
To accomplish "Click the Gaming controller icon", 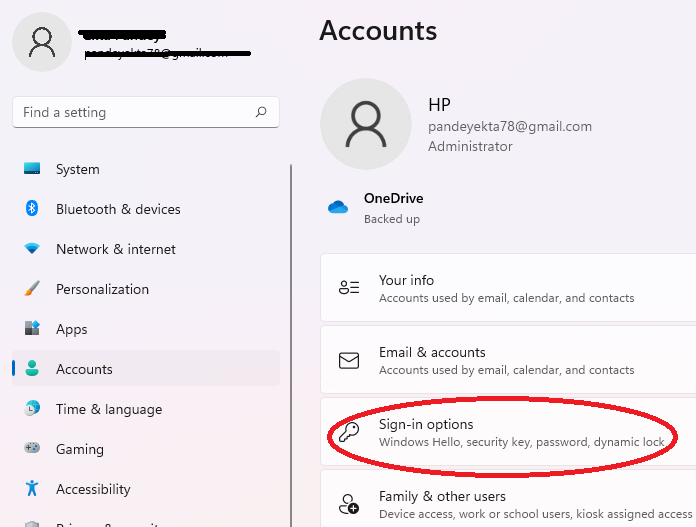I will pos(32,449).
